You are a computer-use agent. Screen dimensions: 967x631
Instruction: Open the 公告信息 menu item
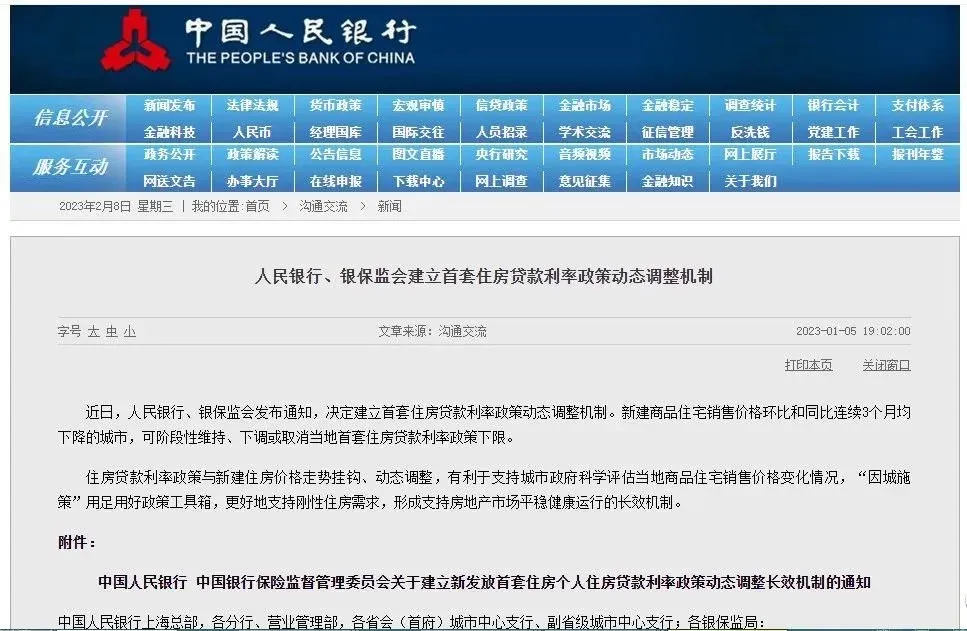pyautogui.click(x=335, y=154)
